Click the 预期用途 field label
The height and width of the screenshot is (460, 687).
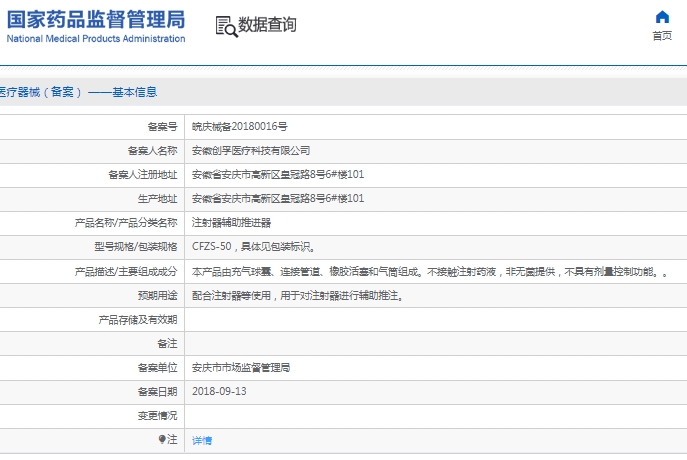coord(158,296)
